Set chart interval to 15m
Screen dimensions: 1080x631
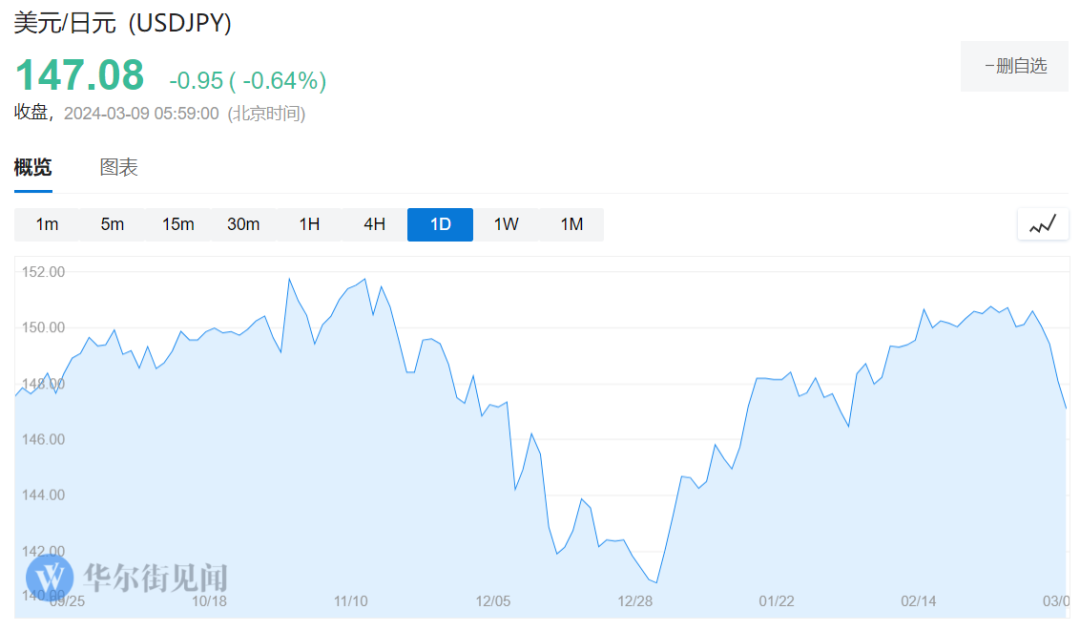(178, 225)
